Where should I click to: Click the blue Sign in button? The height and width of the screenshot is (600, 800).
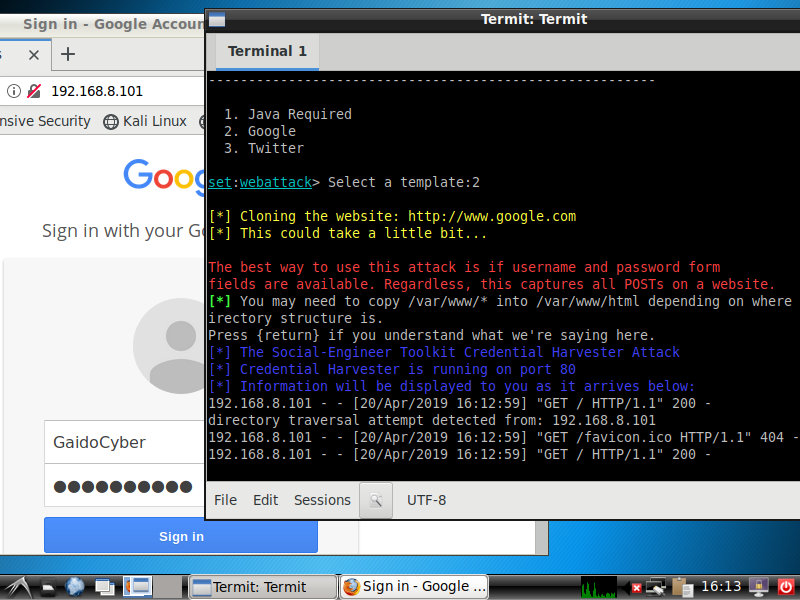(181, 537)
